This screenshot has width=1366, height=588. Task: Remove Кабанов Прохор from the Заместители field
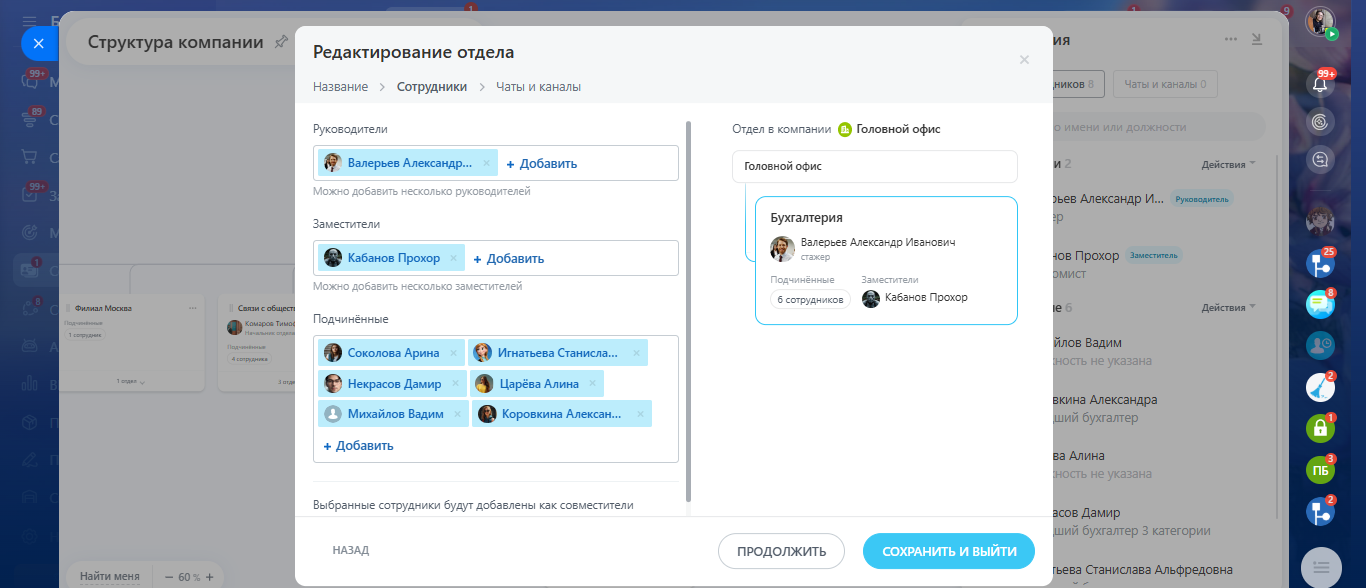click(x=453, y=258)
